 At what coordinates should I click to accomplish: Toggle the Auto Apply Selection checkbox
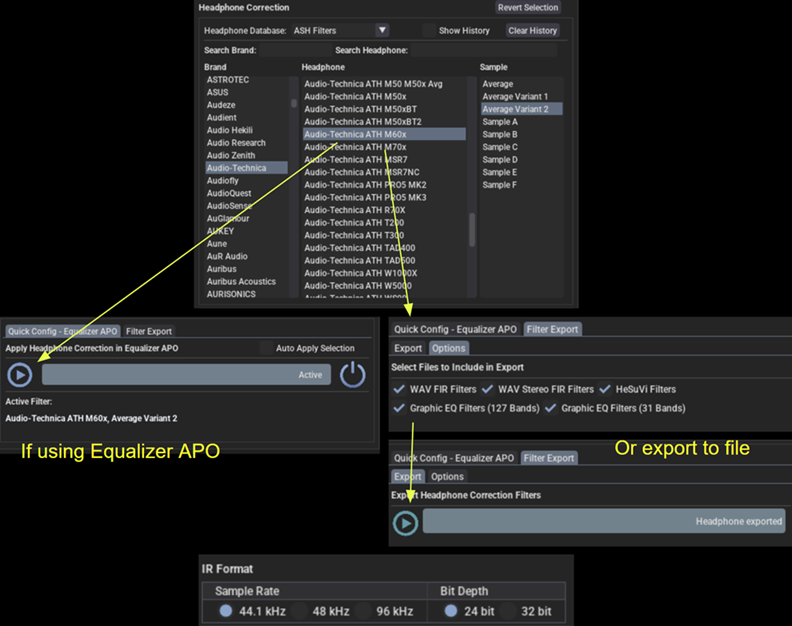tap(267, 348)
